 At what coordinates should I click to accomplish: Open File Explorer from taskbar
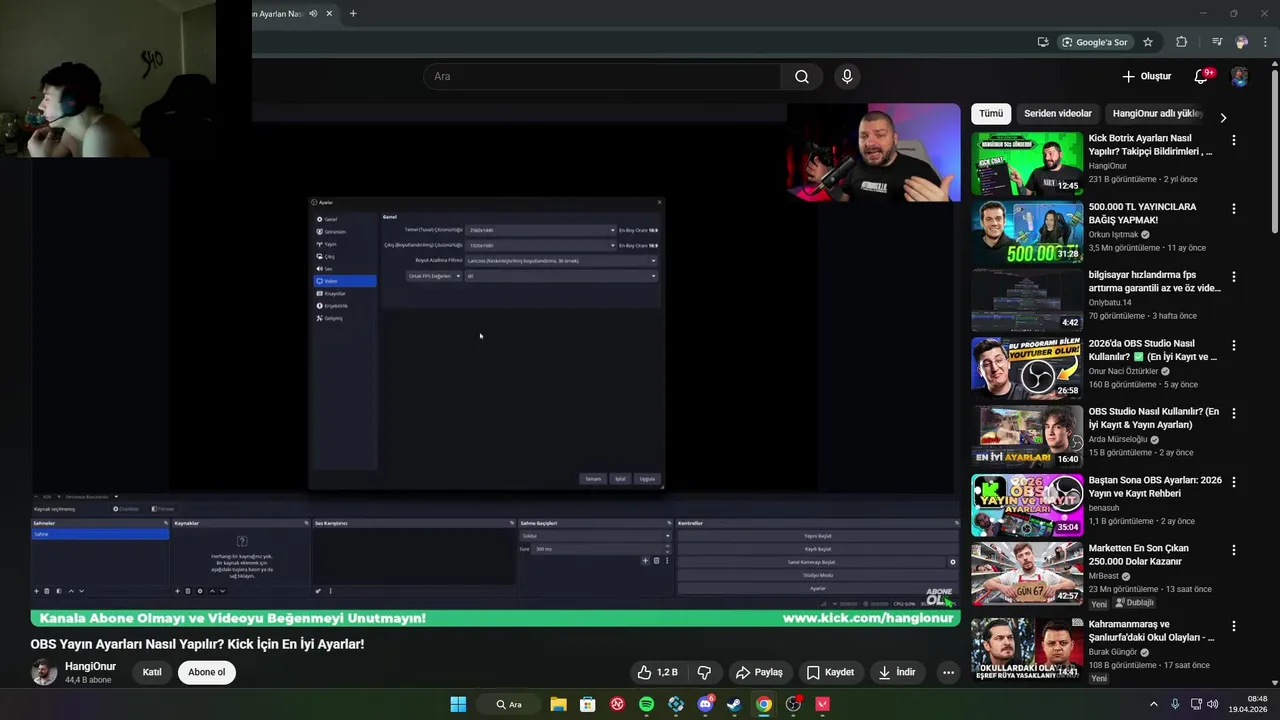[x=558, y=704]
